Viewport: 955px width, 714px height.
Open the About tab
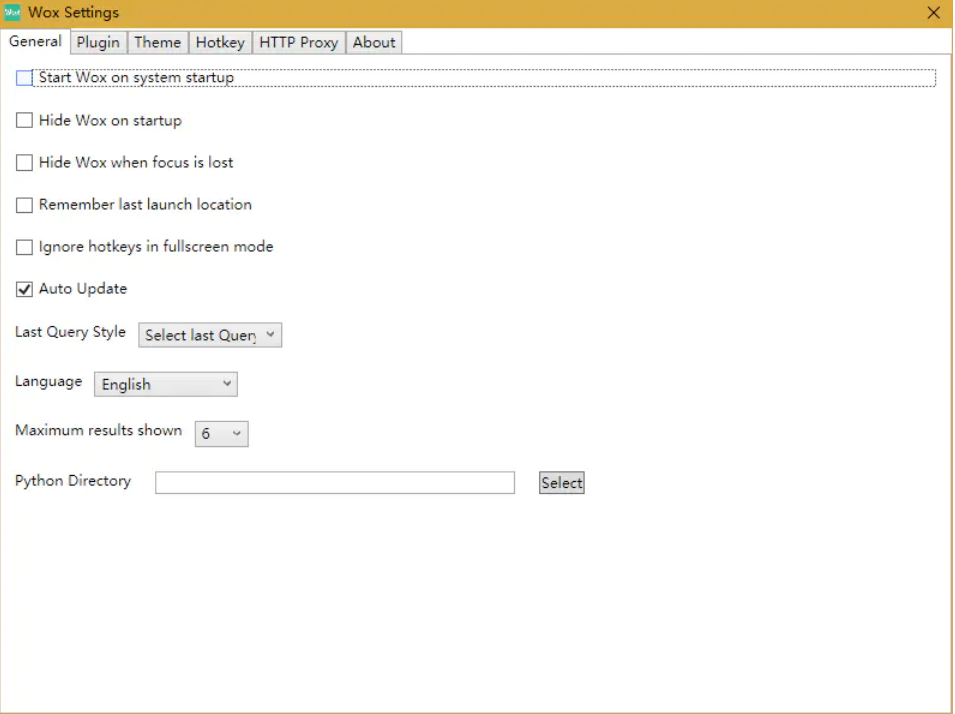click(374, 43)
